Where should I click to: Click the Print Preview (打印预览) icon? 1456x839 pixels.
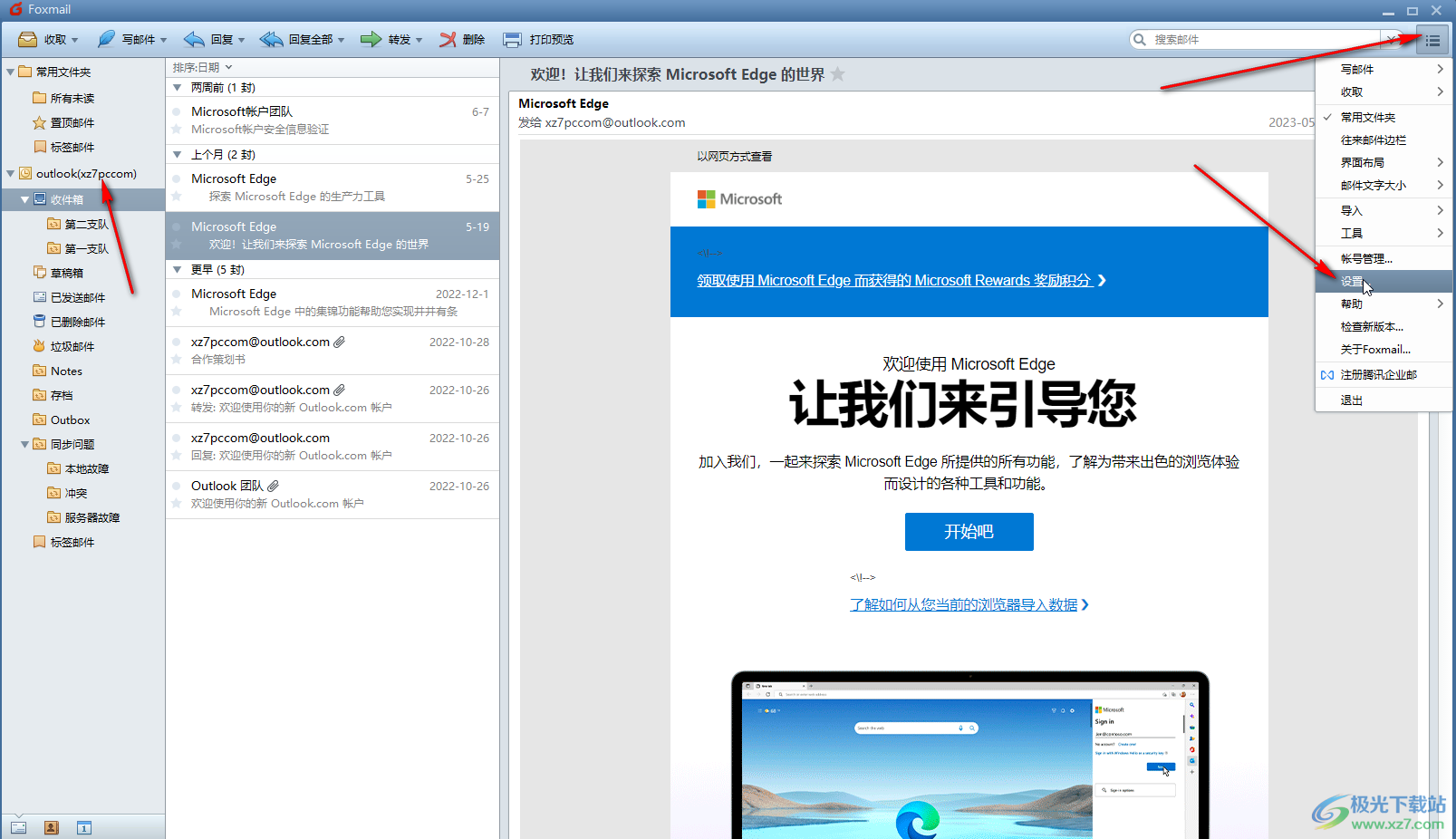pos(513,40)
